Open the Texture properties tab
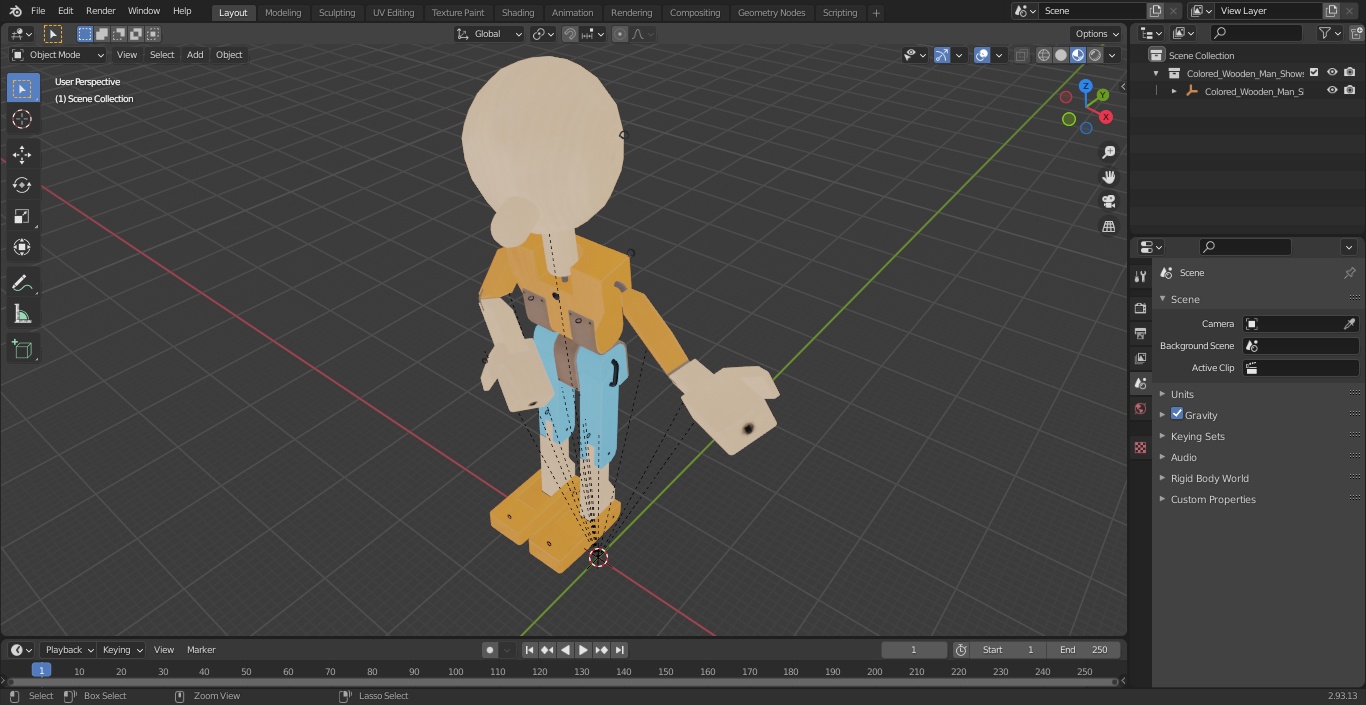1366x705 pixels. pyautogui.click(x=1140, y=448)
